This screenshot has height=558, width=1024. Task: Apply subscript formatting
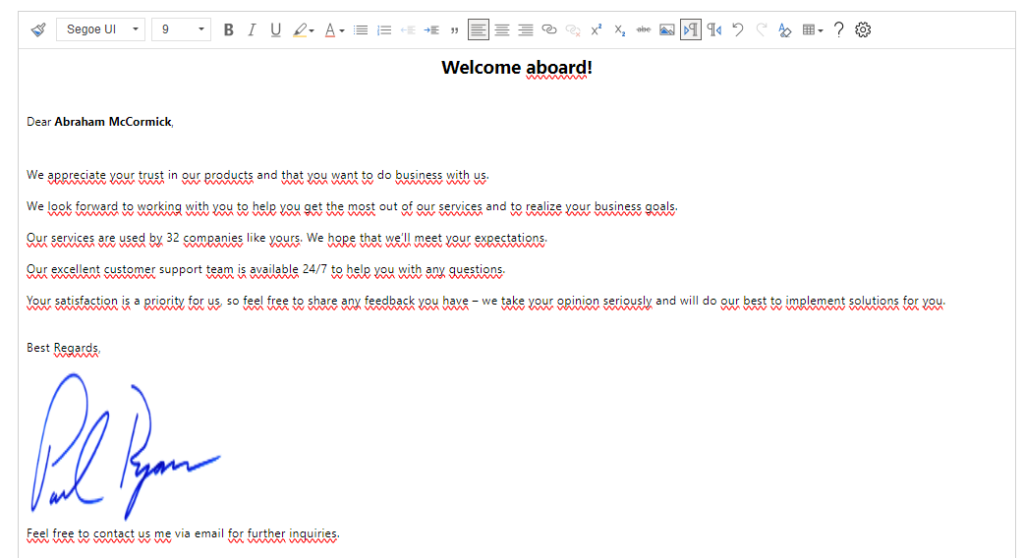[x=620, y=30]
